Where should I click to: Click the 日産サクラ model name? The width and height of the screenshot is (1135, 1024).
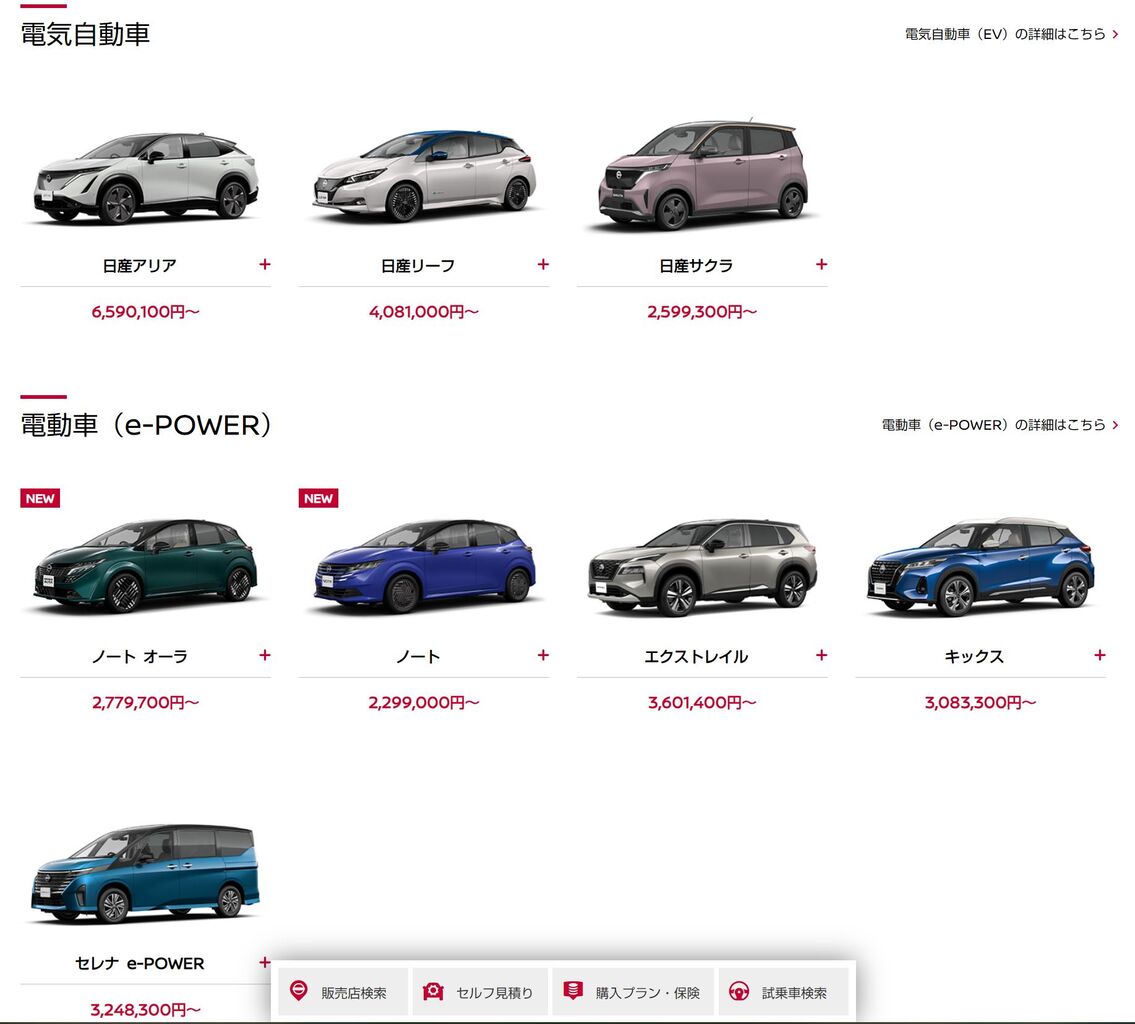696,266
